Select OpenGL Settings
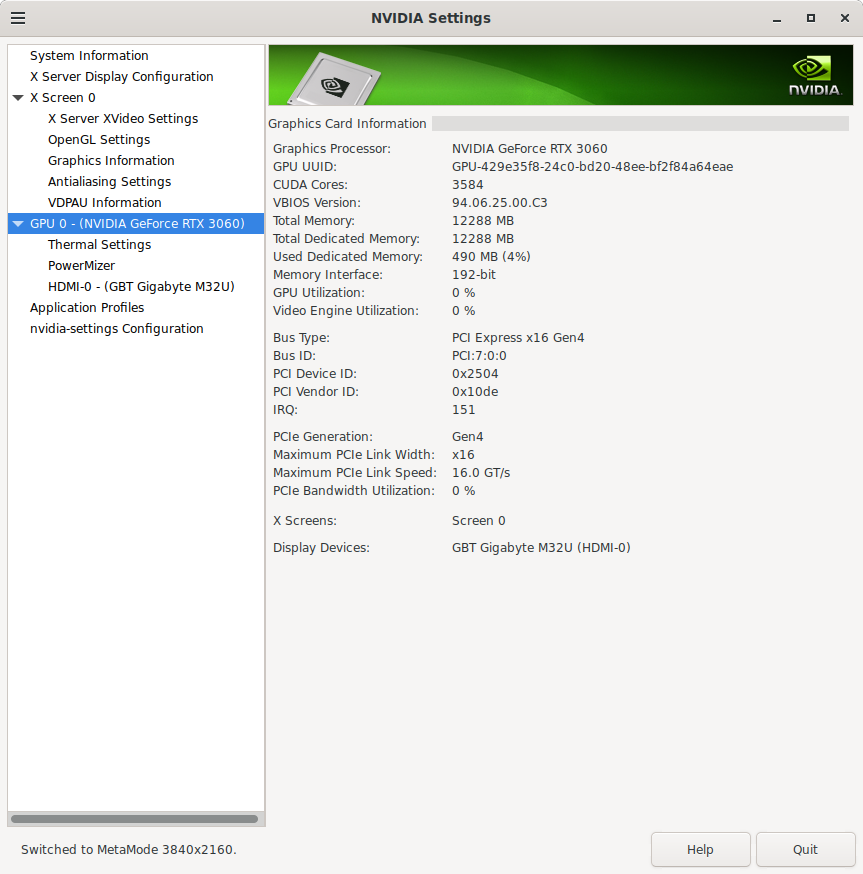This screenshot has height=874, width=863. pos(100,139)
